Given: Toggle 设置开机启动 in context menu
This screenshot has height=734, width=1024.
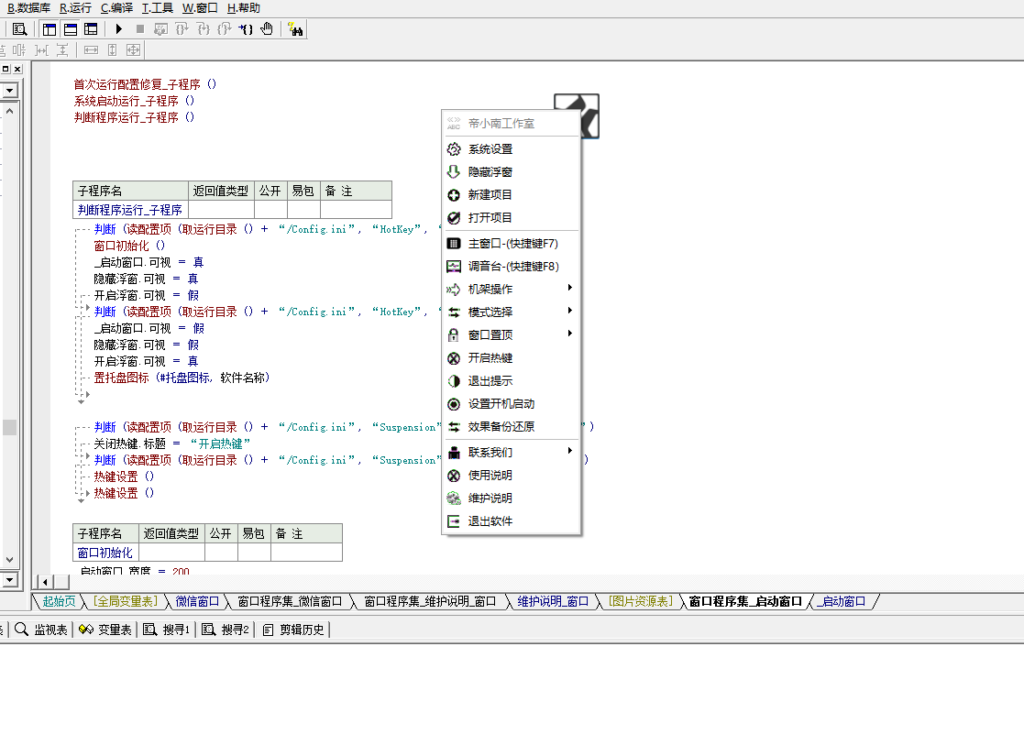Looking at the screenshot, I should (511, 404).
